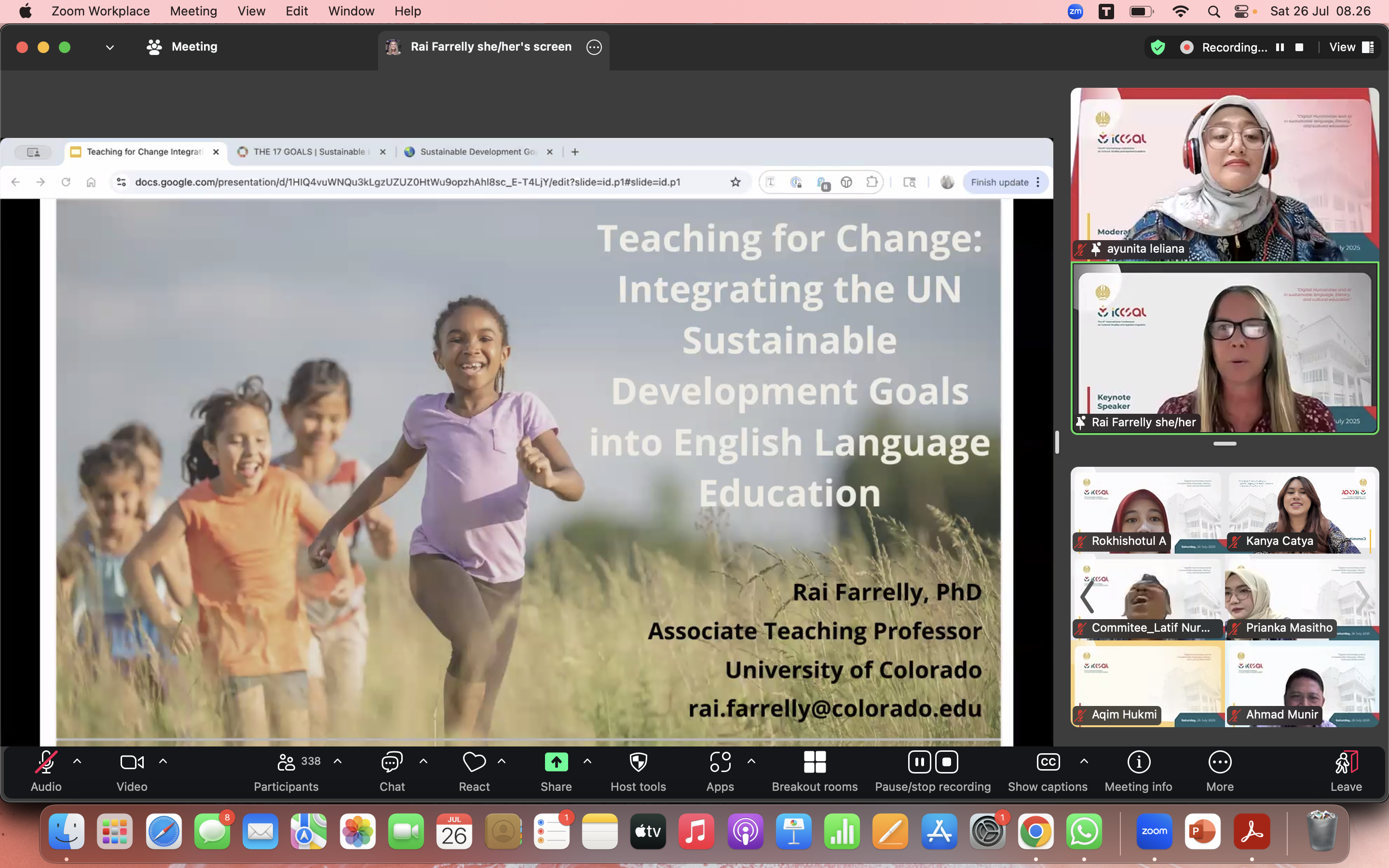Select Kanya Catya's video thumbnail
The height and width of the screenshot is (868, 1389).
(x=1301, y=511)
